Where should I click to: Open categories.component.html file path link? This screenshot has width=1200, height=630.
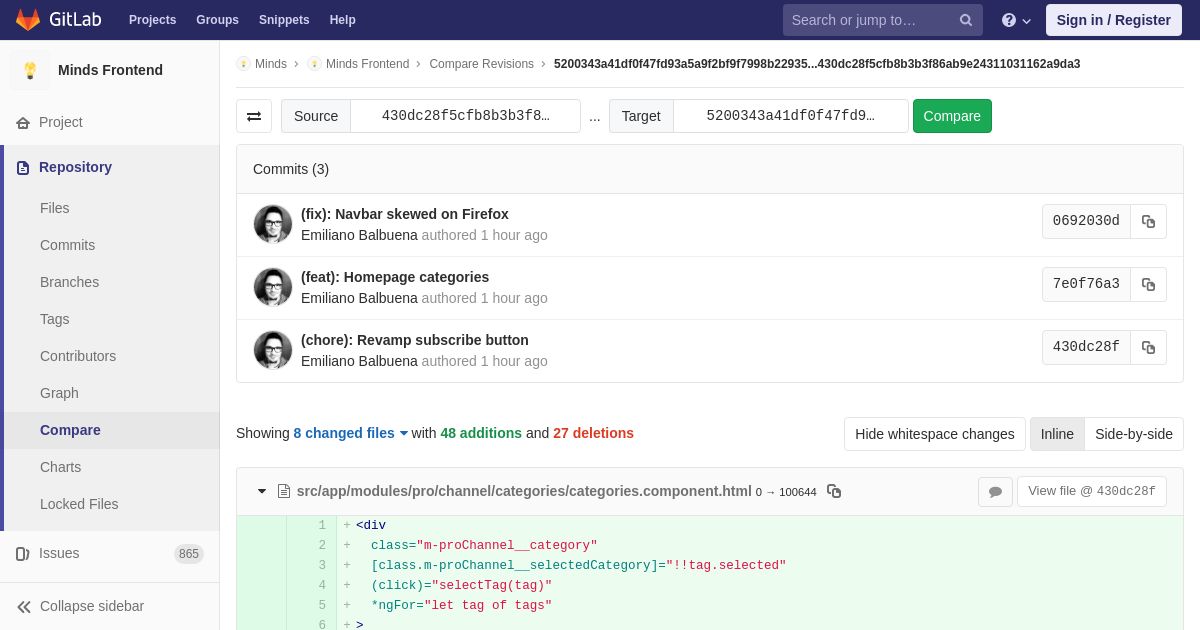pos(524,491)
